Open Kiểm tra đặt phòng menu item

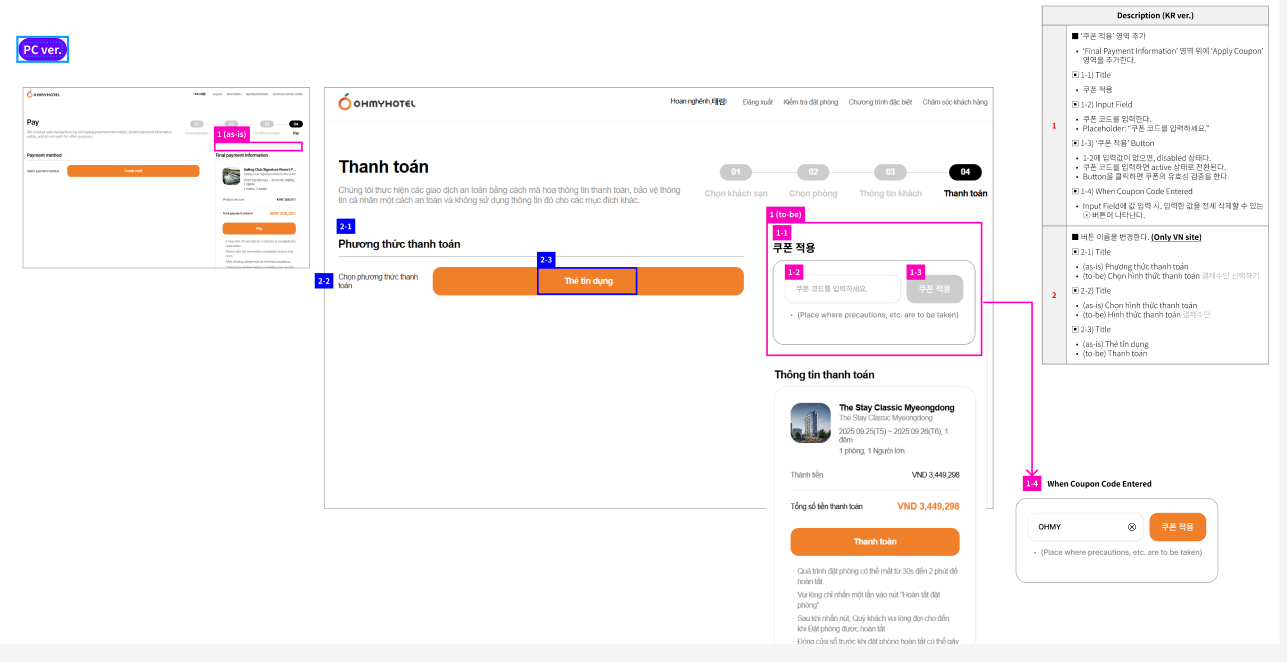810,102
